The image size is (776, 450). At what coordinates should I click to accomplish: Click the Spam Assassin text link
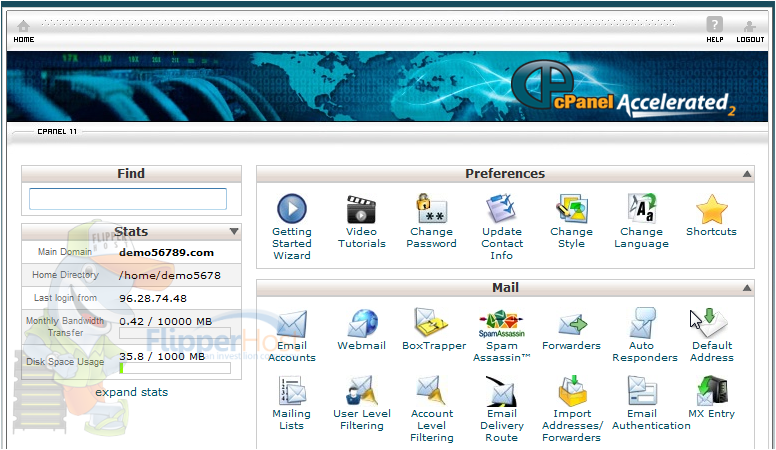click(501, 351)
